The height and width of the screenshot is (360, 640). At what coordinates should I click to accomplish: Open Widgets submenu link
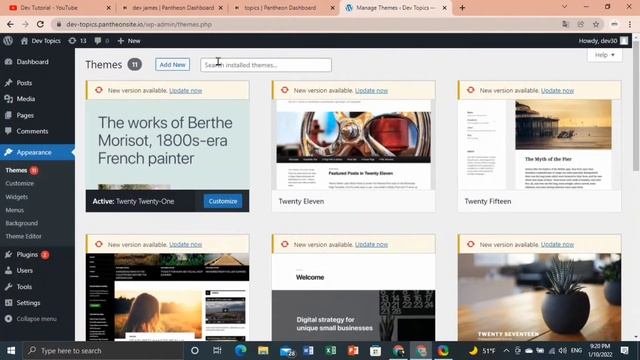tap(17, 197)
